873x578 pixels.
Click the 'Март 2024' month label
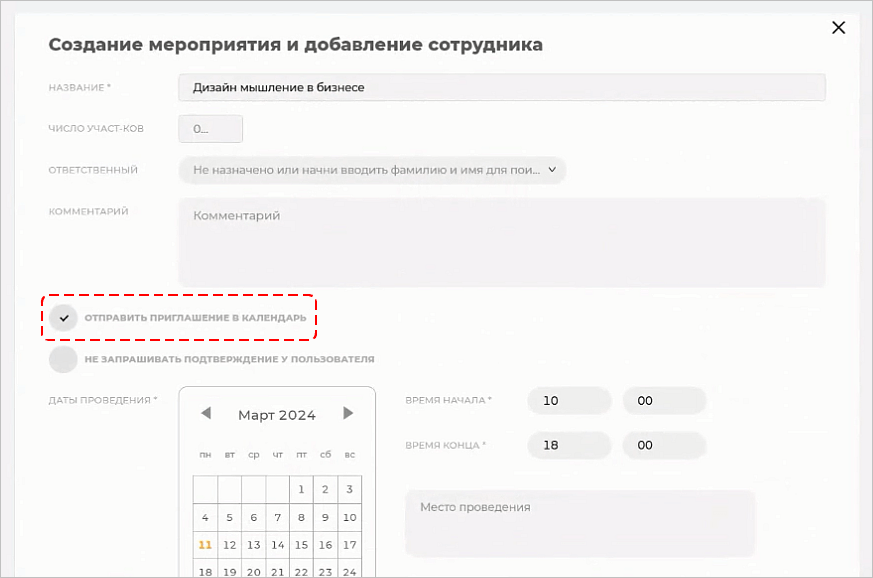[x=278, y=413]
